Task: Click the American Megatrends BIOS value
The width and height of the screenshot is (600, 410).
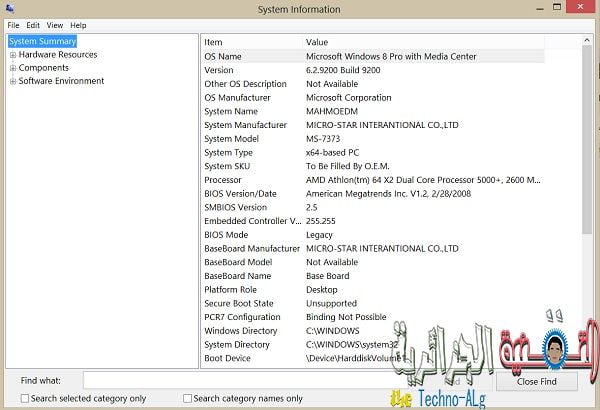Action: [388, 194]
